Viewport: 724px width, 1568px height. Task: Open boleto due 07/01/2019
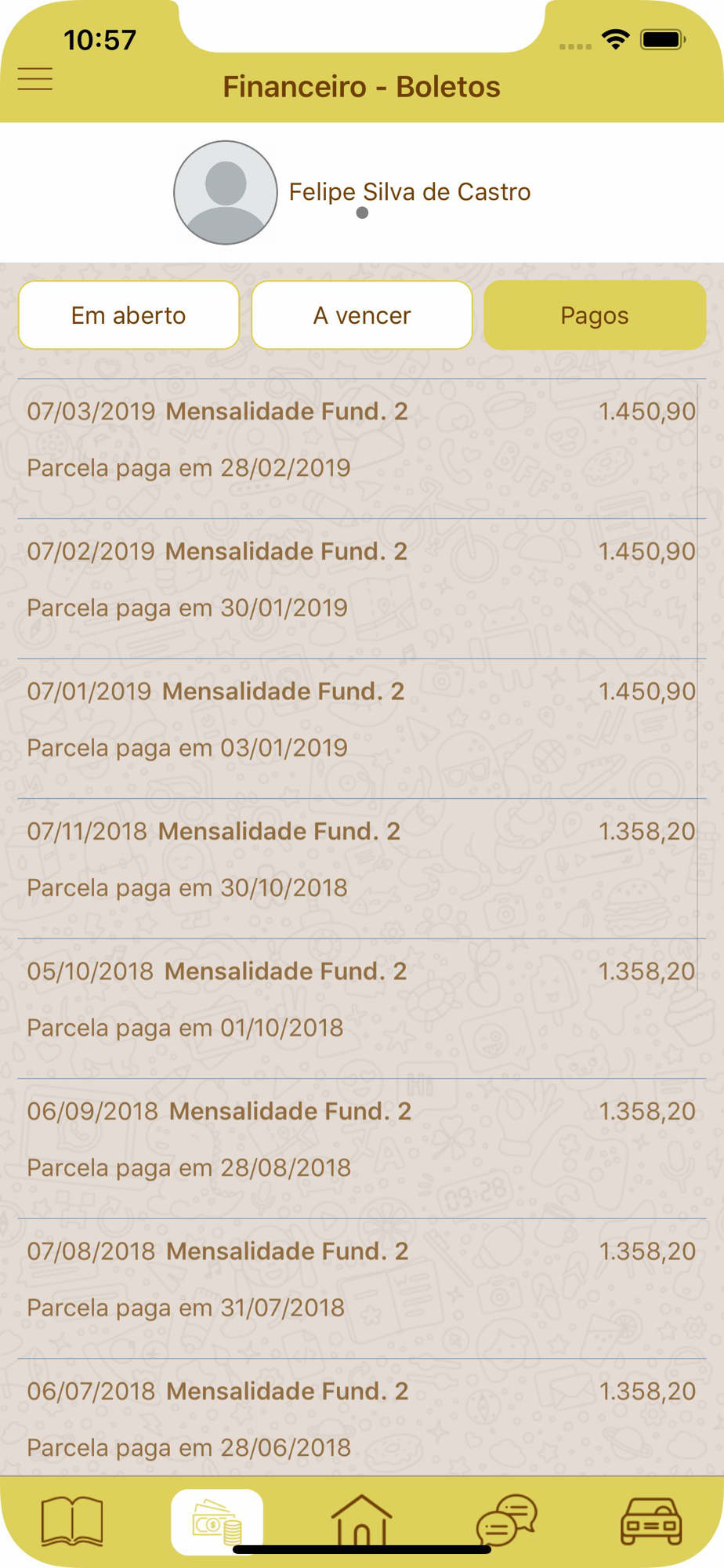click(362, 728)
